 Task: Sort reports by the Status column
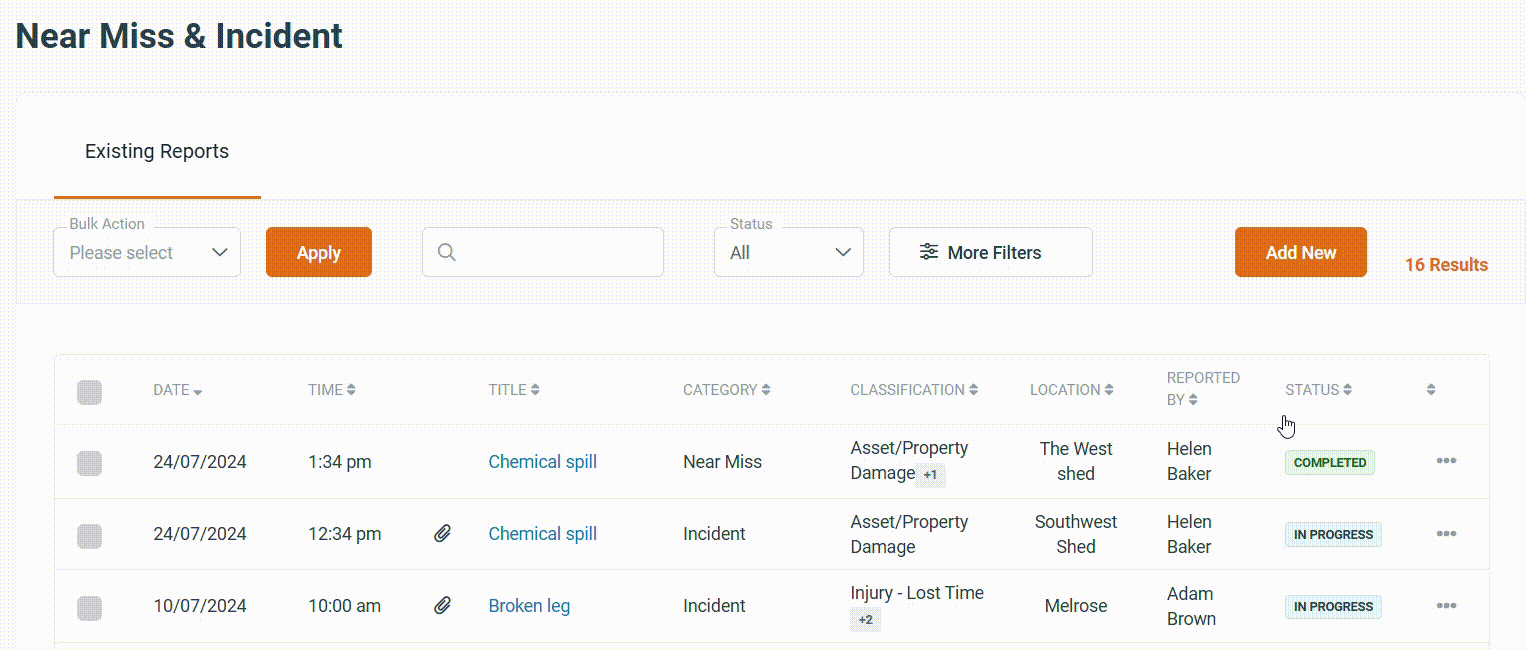(x=1318, y=390)
